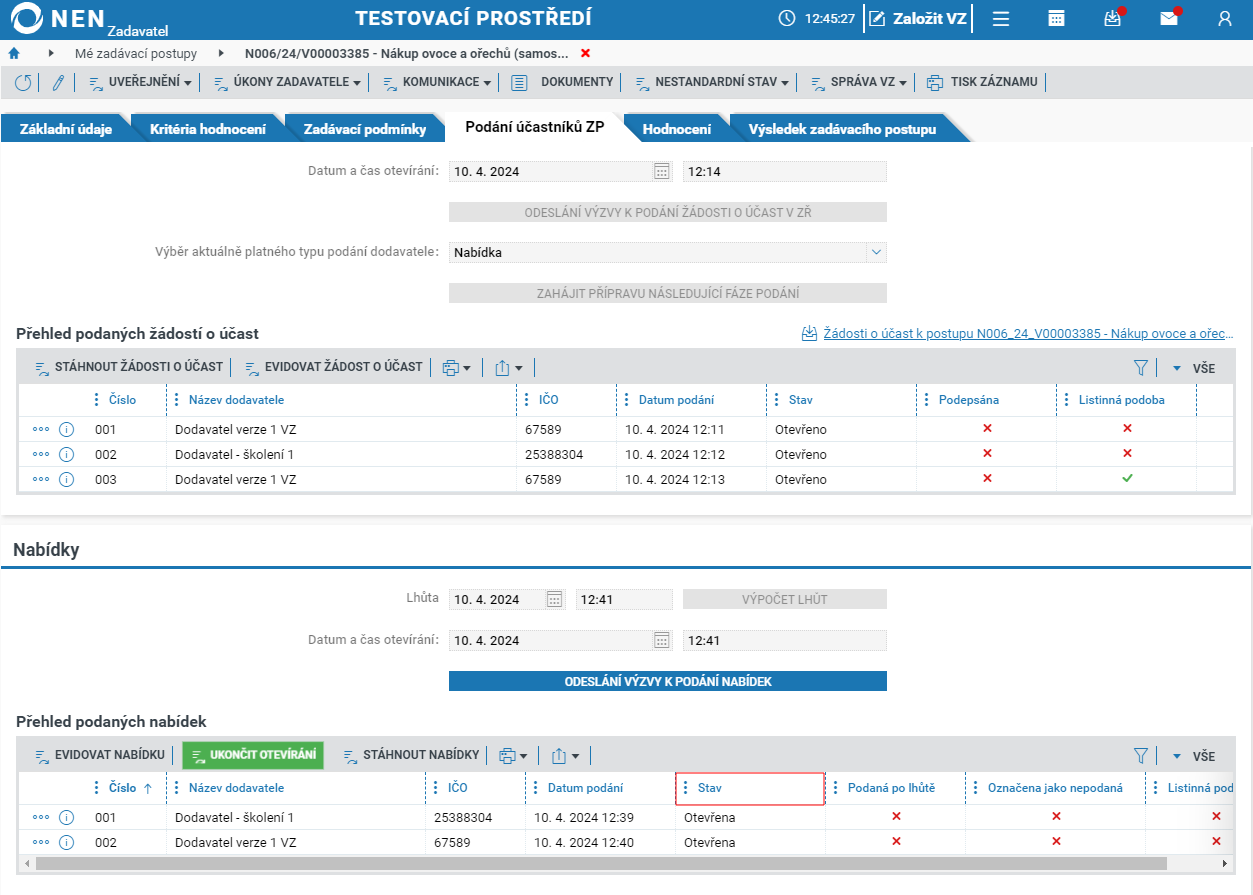
Task: Open export dropdown in žádosti toolbar
Action: click(x=509, y=367)
